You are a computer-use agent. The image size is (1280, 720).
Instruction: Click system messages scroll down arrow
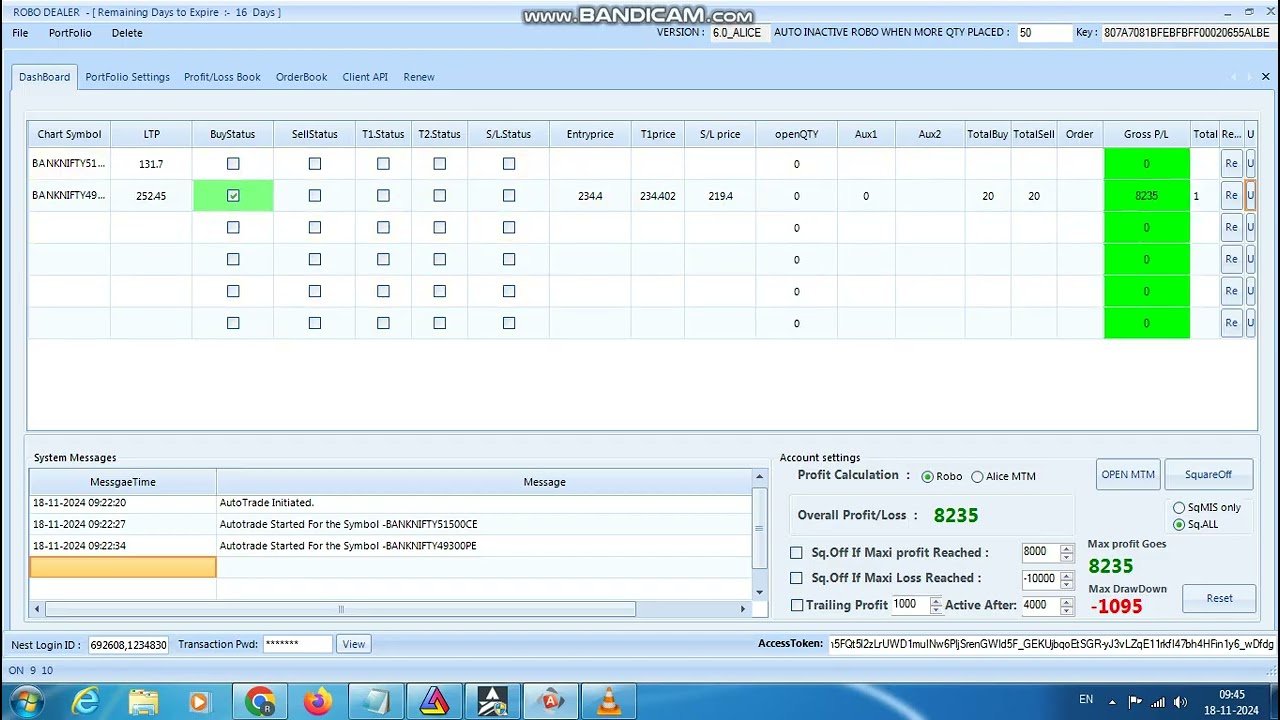(x=760, y=593)
